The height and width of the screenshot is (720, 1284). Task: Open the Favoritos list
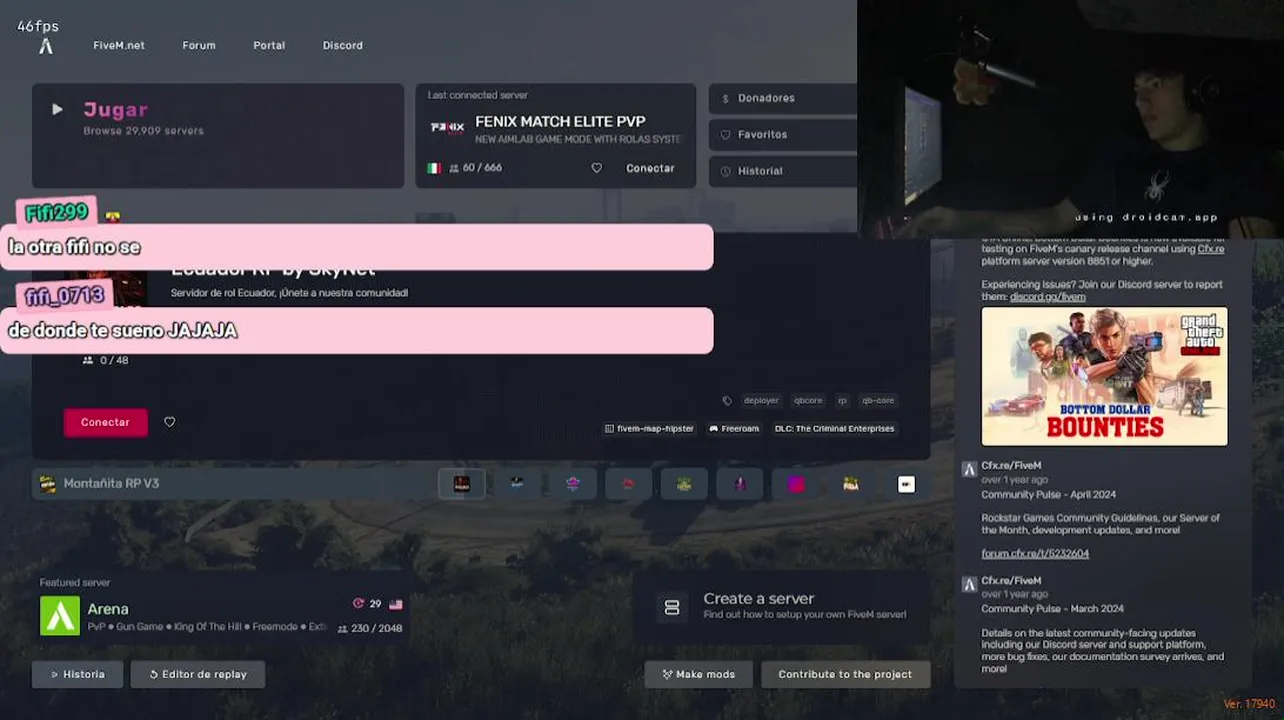point(783,134)
